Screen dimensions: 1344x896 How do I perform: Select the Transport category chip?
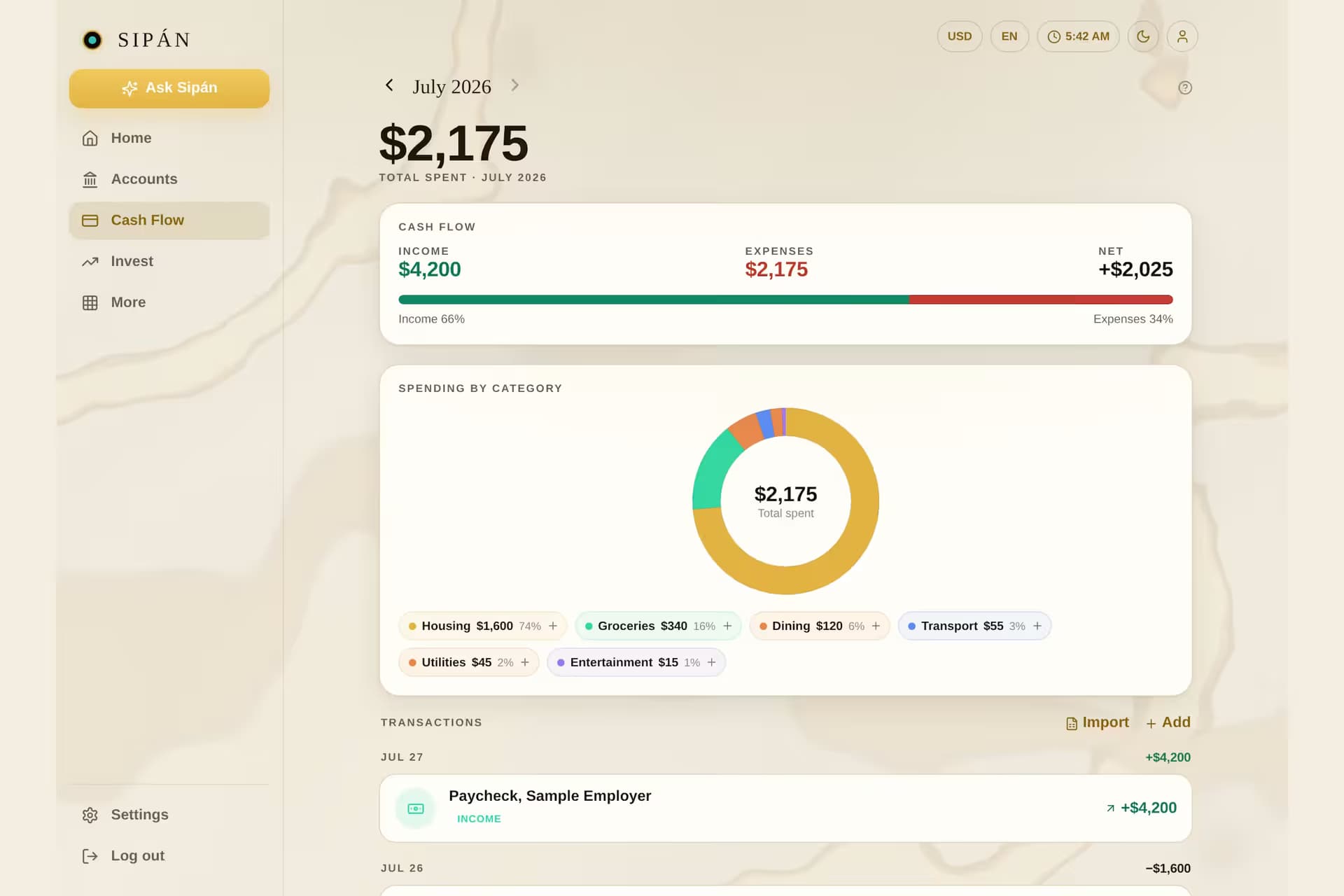point(974,626)
